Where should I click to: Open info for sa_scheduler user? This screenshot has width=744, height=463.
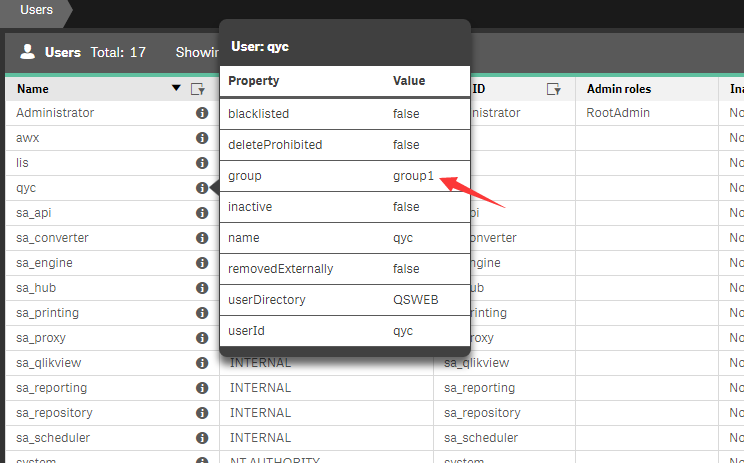[x=201, y=438]
